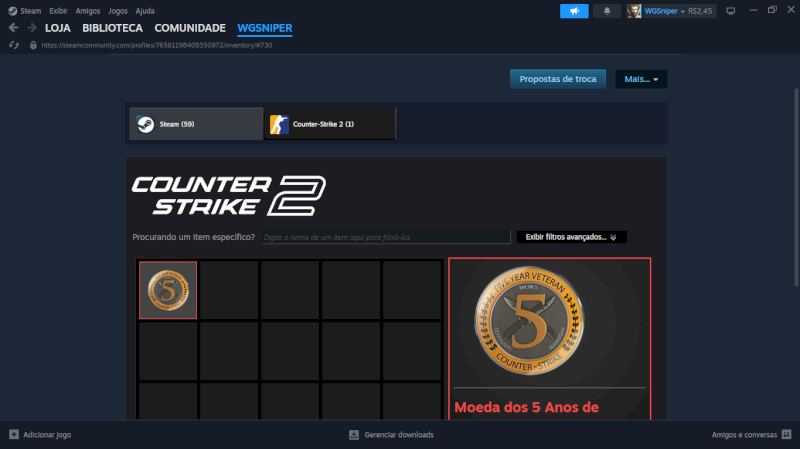Select the Counter-Strike 2 (1) inventory tab

(x=330, y=124)
